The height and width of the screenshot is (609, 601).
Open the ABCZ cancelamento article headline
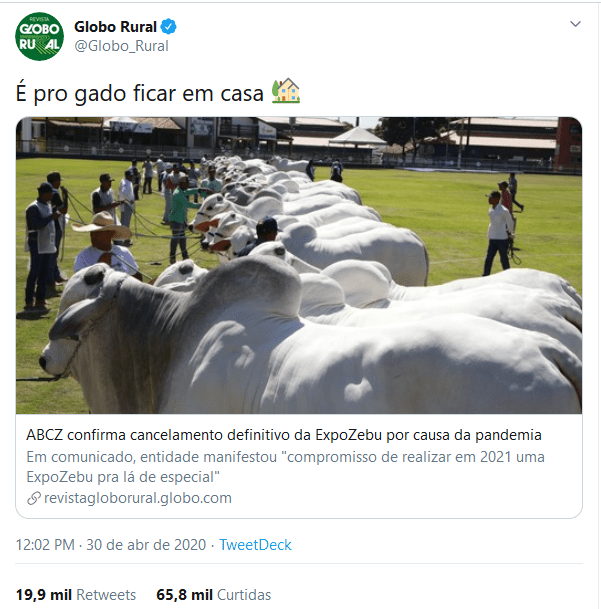284,435
